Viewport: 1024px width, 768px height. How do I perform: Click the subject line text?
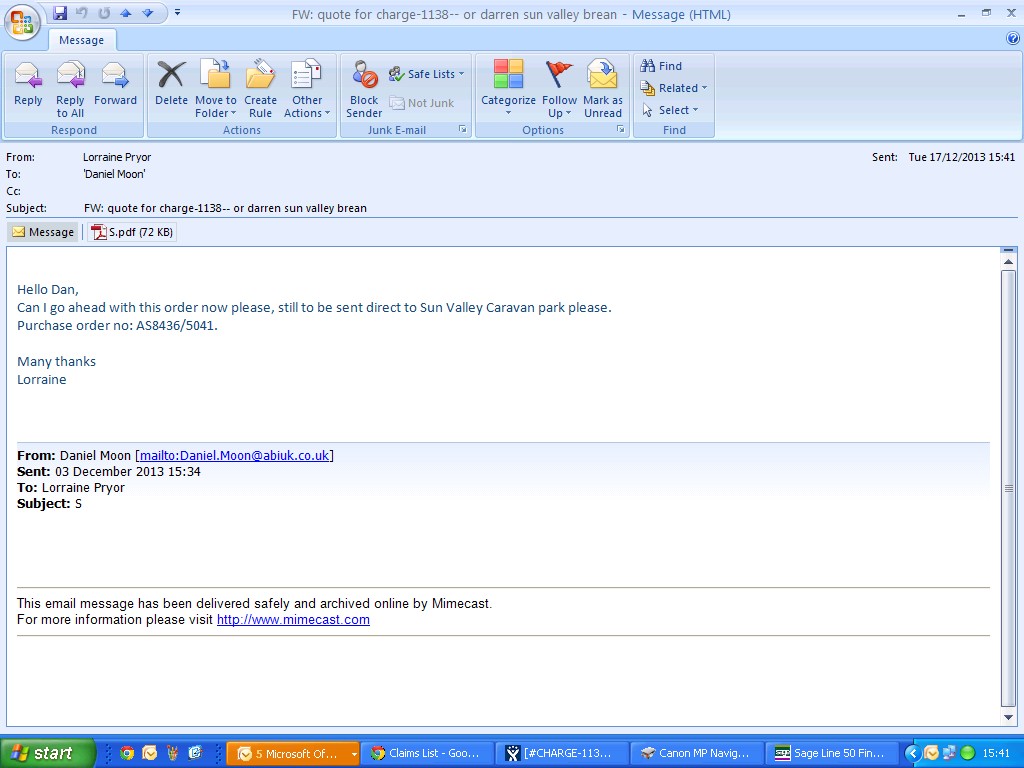225,208
